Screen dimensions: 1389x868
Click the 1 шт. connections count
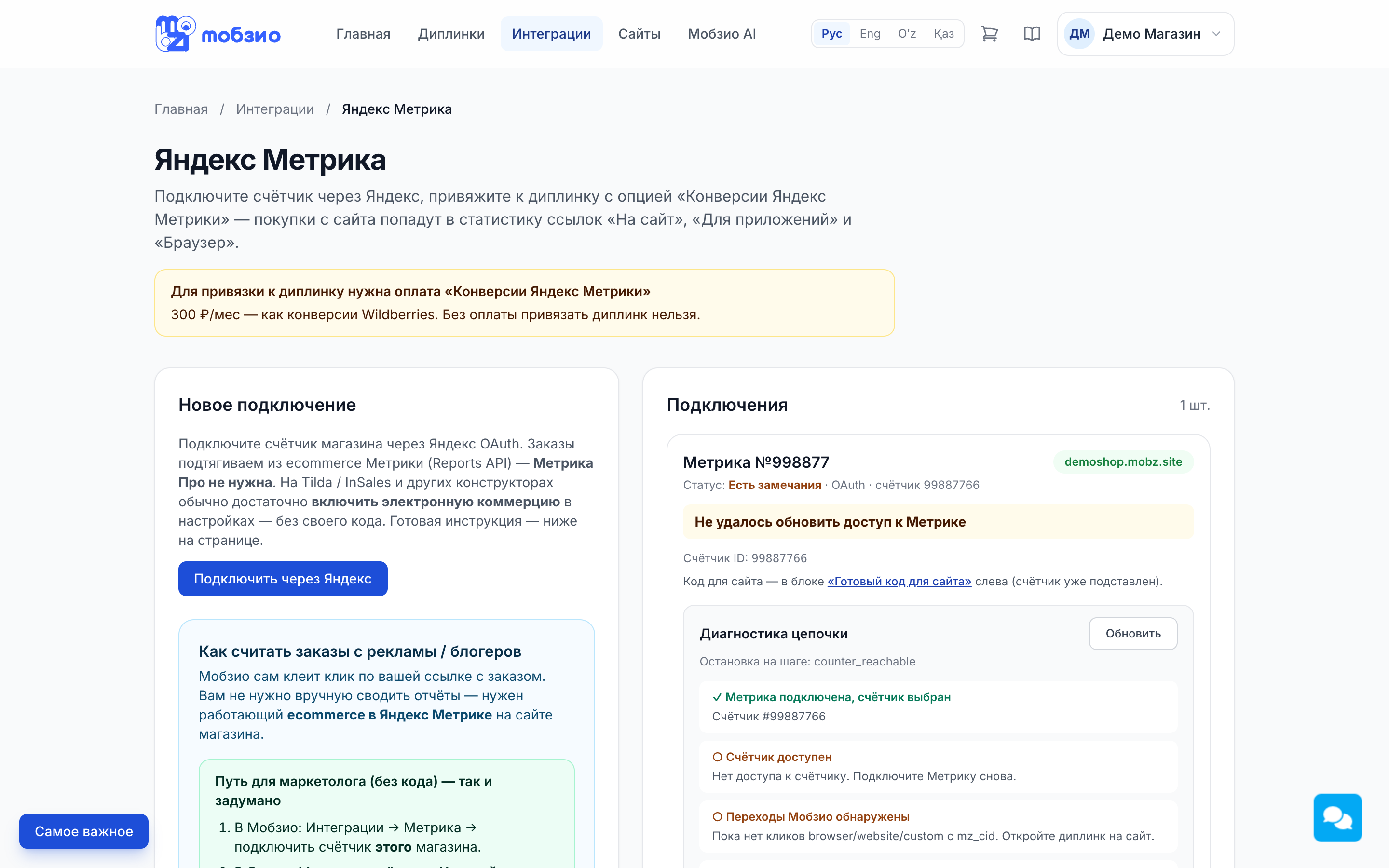coord(1195,405)
